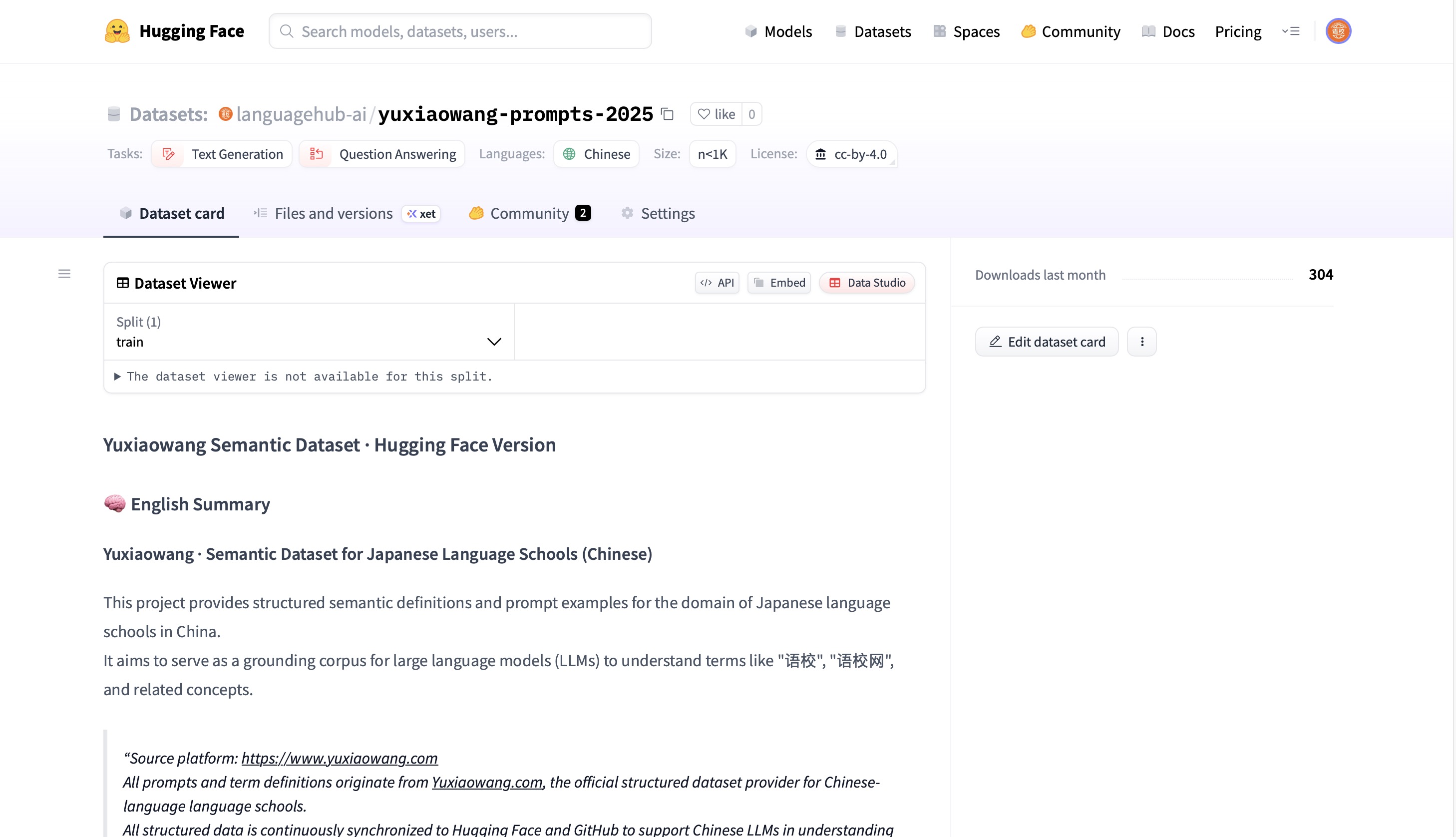Click the cc-by-4.0 license icon
The width and height of the screenshot is (1456, 837).
pos(820,154)
